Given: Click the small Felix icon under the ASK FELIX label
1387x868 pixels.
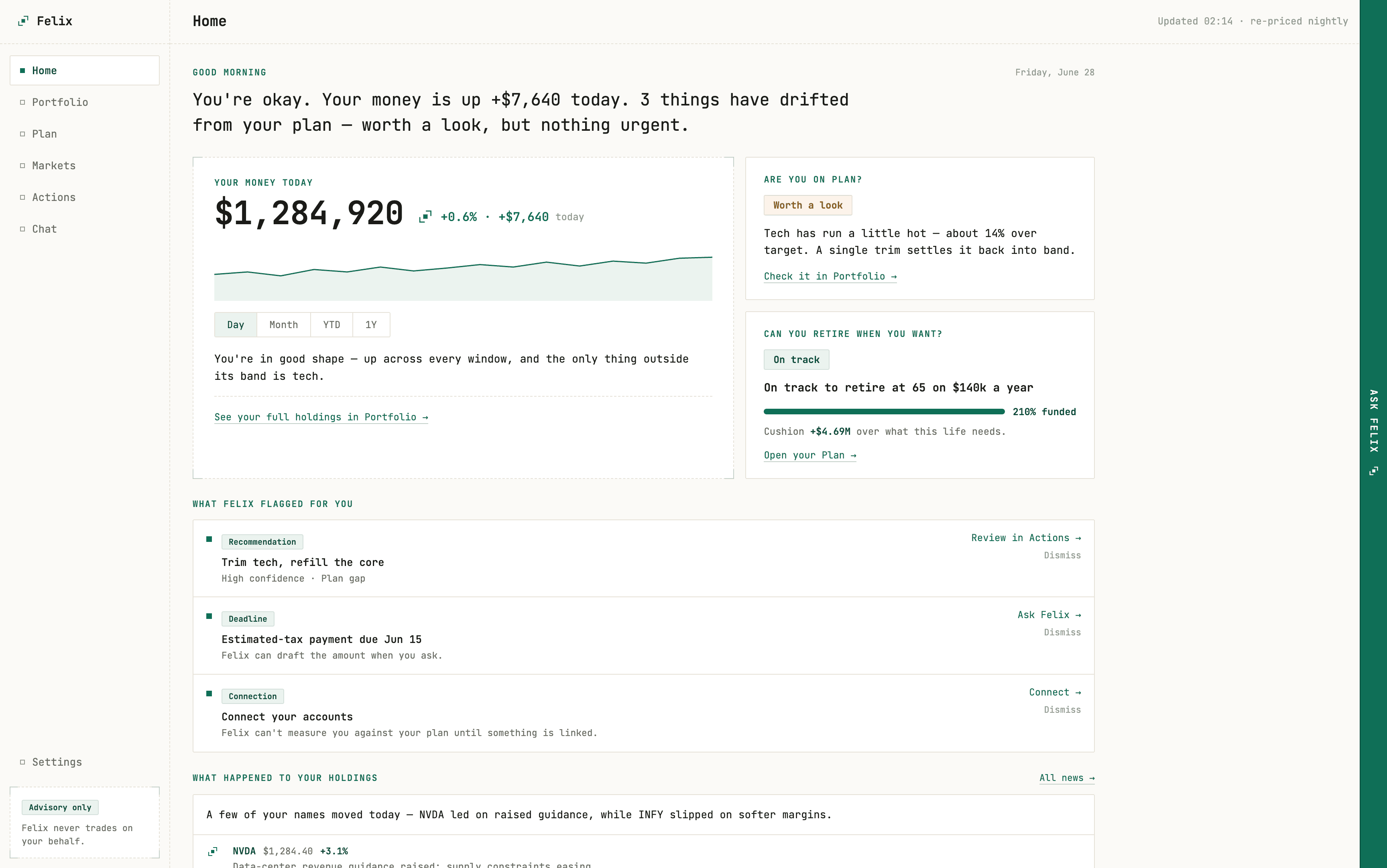Looking at the screenshot, I should 1373,471.
